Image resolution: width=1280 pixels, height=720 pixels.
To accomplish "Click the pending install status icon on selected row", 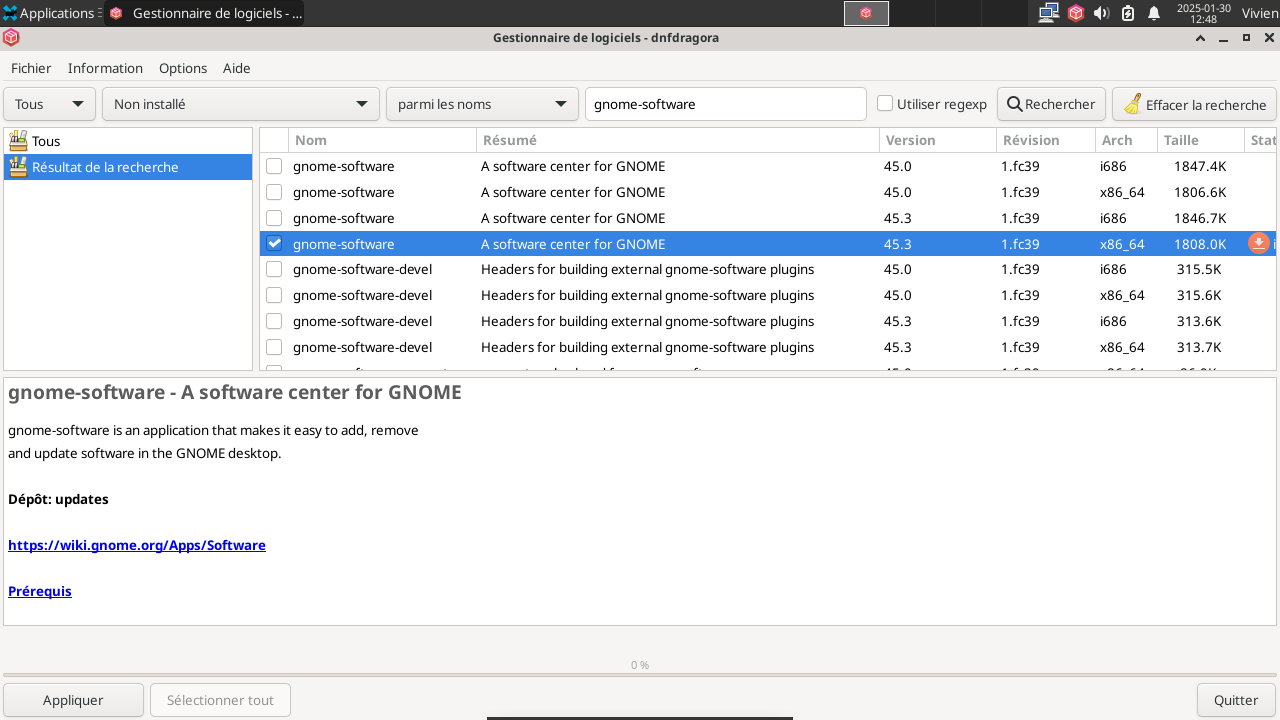I will coord(1258,243).
